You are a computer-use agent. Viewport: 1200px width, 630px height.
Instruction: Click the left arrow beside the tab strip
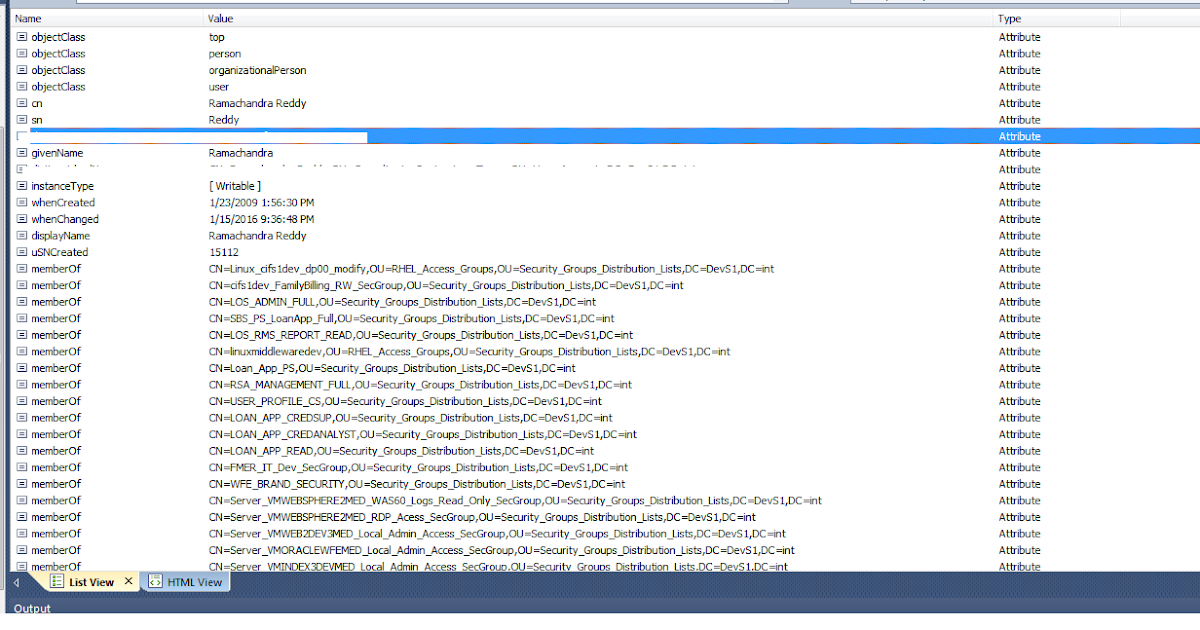[x=12, y=580]
